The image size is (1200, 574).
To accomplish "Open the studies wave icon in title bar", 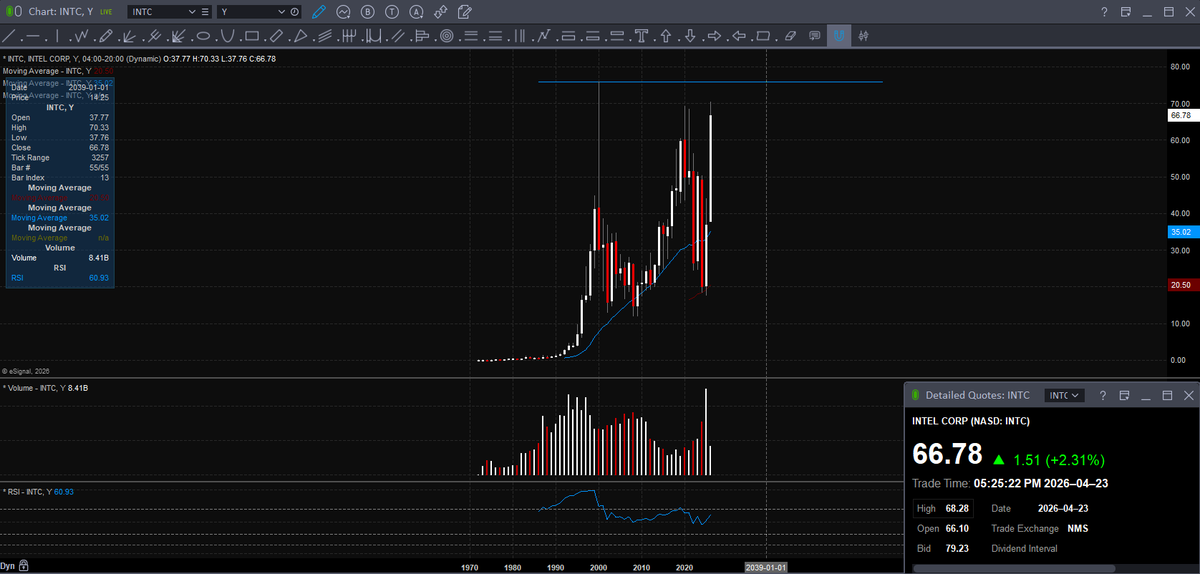I will pos(343,12).
